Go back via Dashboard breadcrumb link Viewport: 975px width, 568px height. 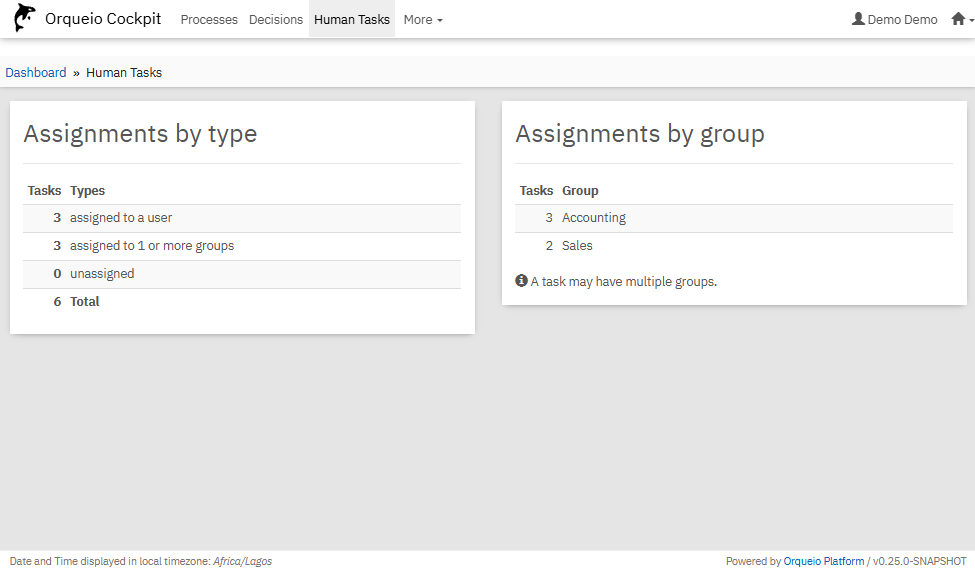36,72
